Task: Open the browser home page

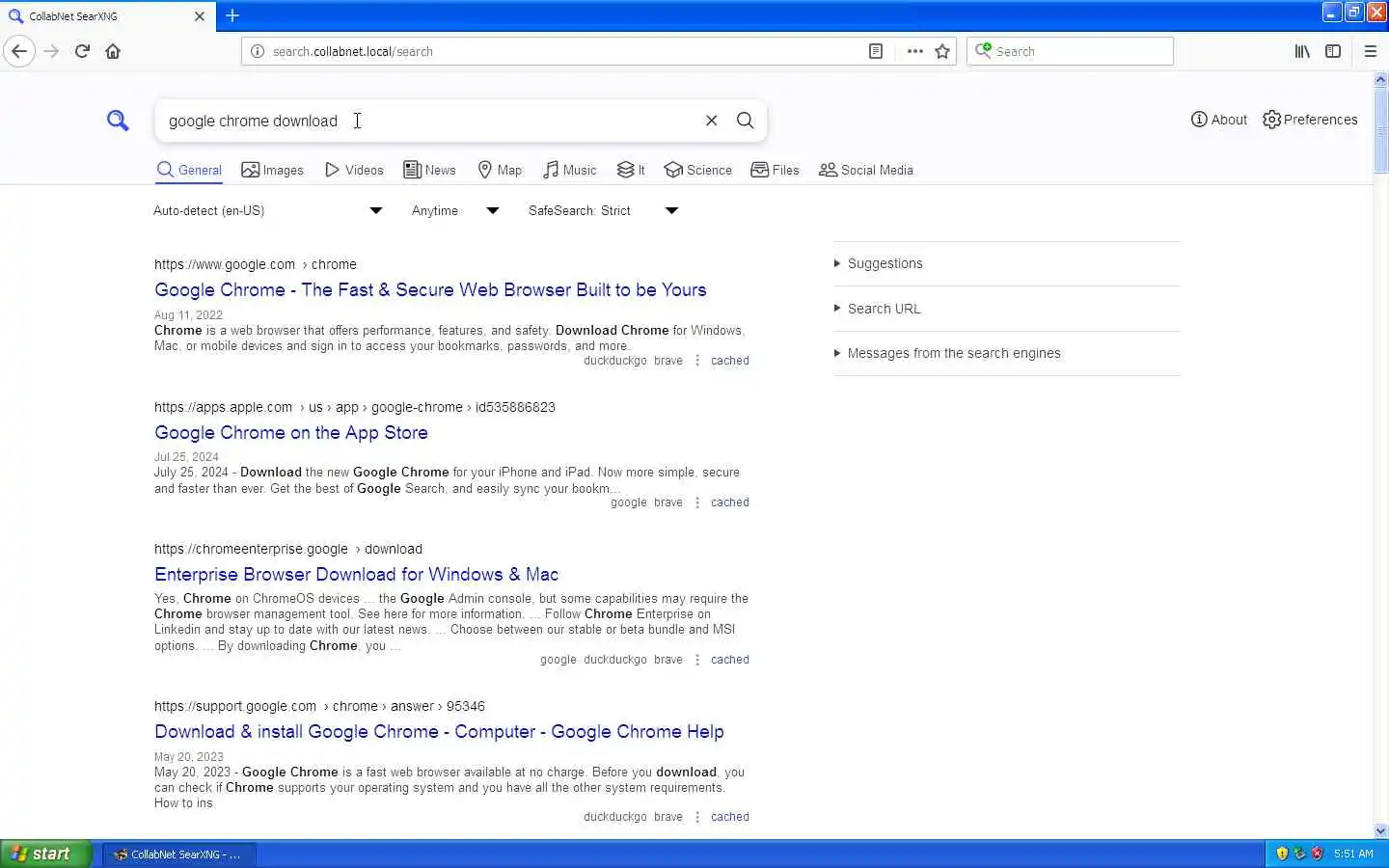Action: click(x=113, y=51)
